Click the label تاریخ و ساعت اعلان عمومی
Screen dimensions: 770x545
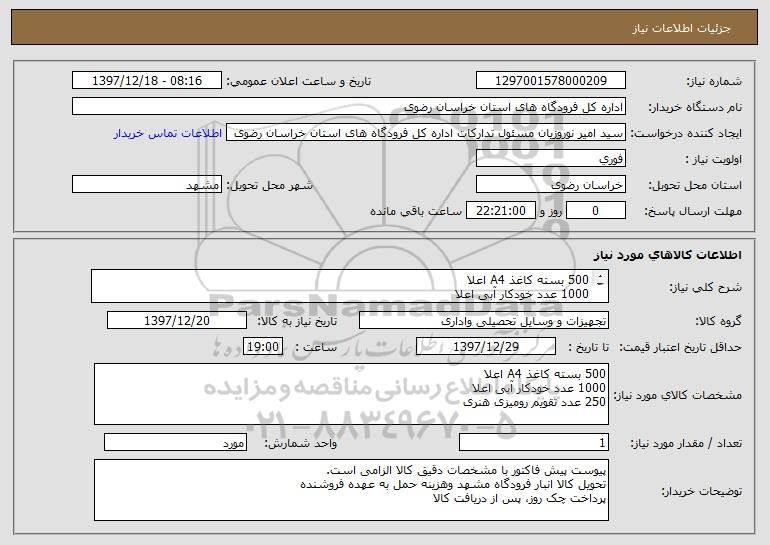[299, 82]
